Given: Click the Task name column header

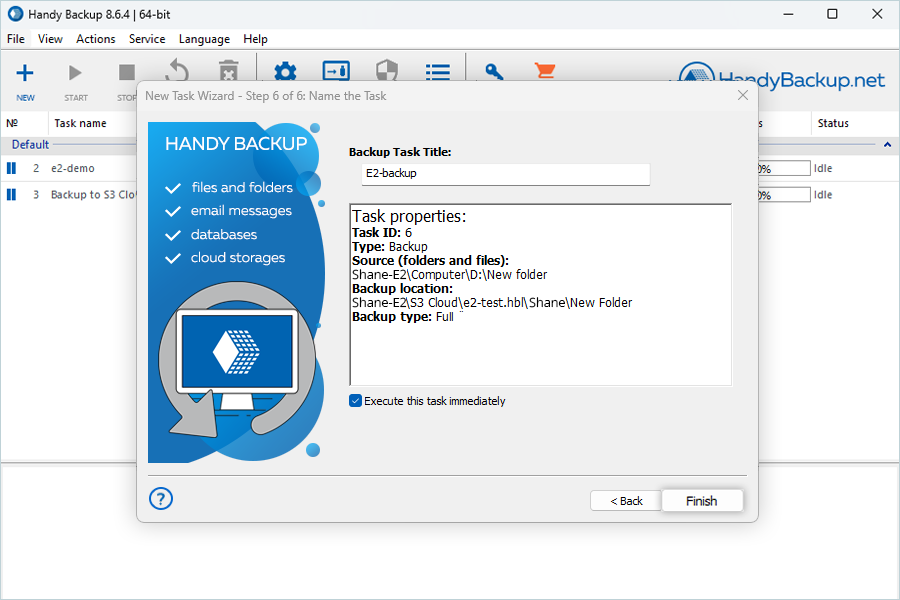Looking at the screenshot, I should 80,123.
